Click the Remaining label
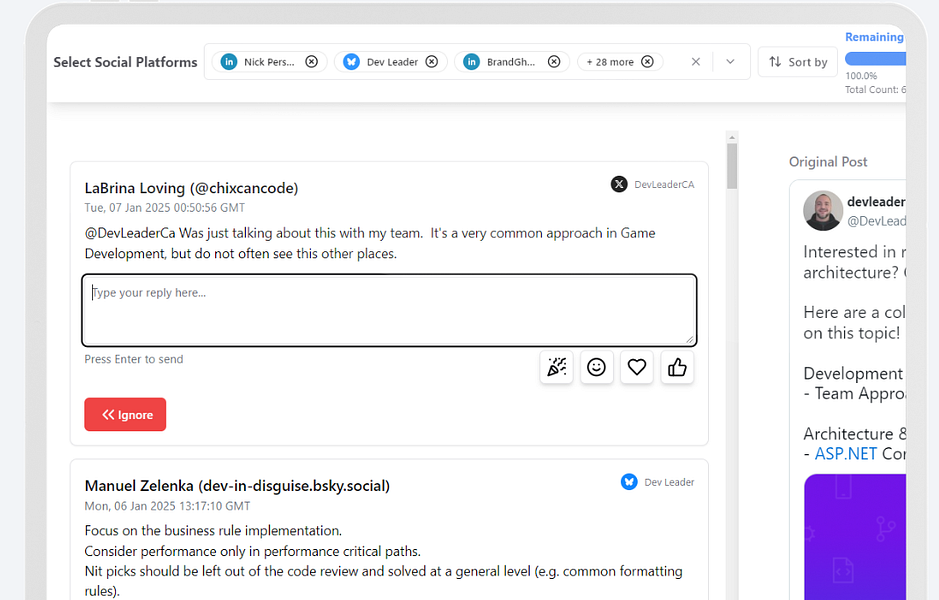Viewport: 939px width, 600px height. click(x=874, y=37)
